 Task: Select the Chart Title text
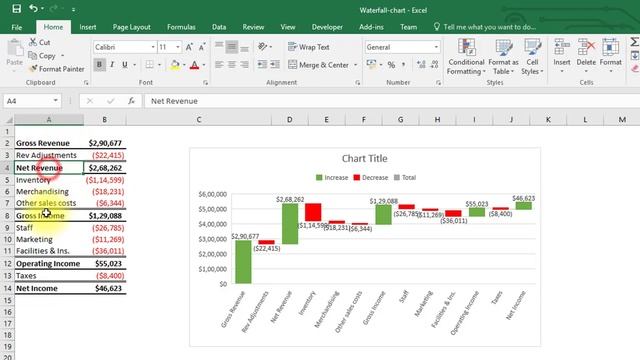pyautogui.click(x=364, y=158)
